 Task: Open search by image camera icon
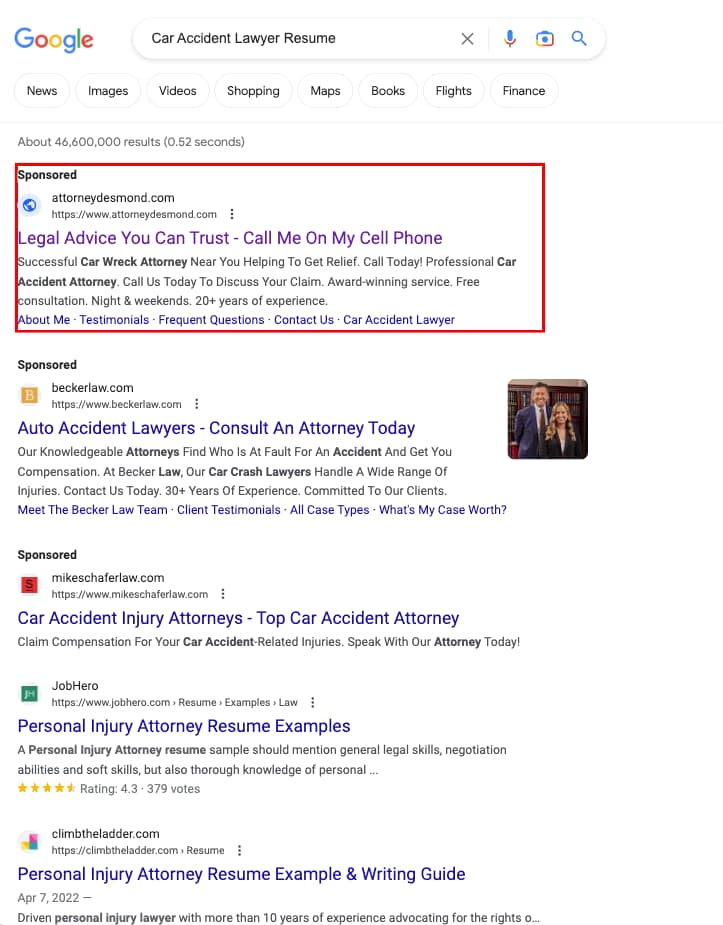point(544,39)
